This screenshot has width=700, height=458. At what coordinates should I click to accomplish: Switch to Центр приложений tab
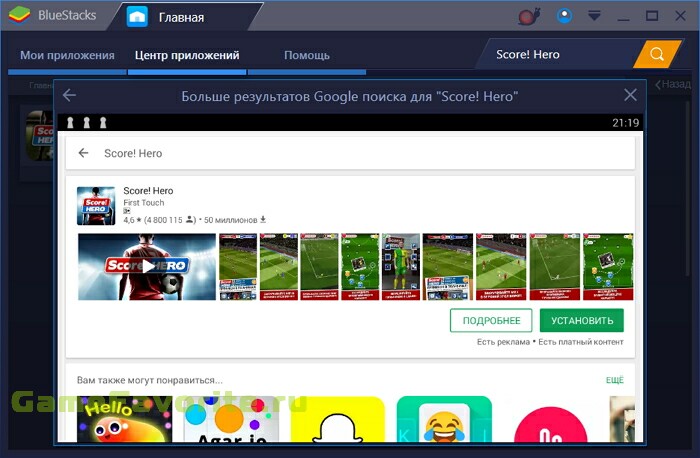pyautogui.click(x=187, y=55)
